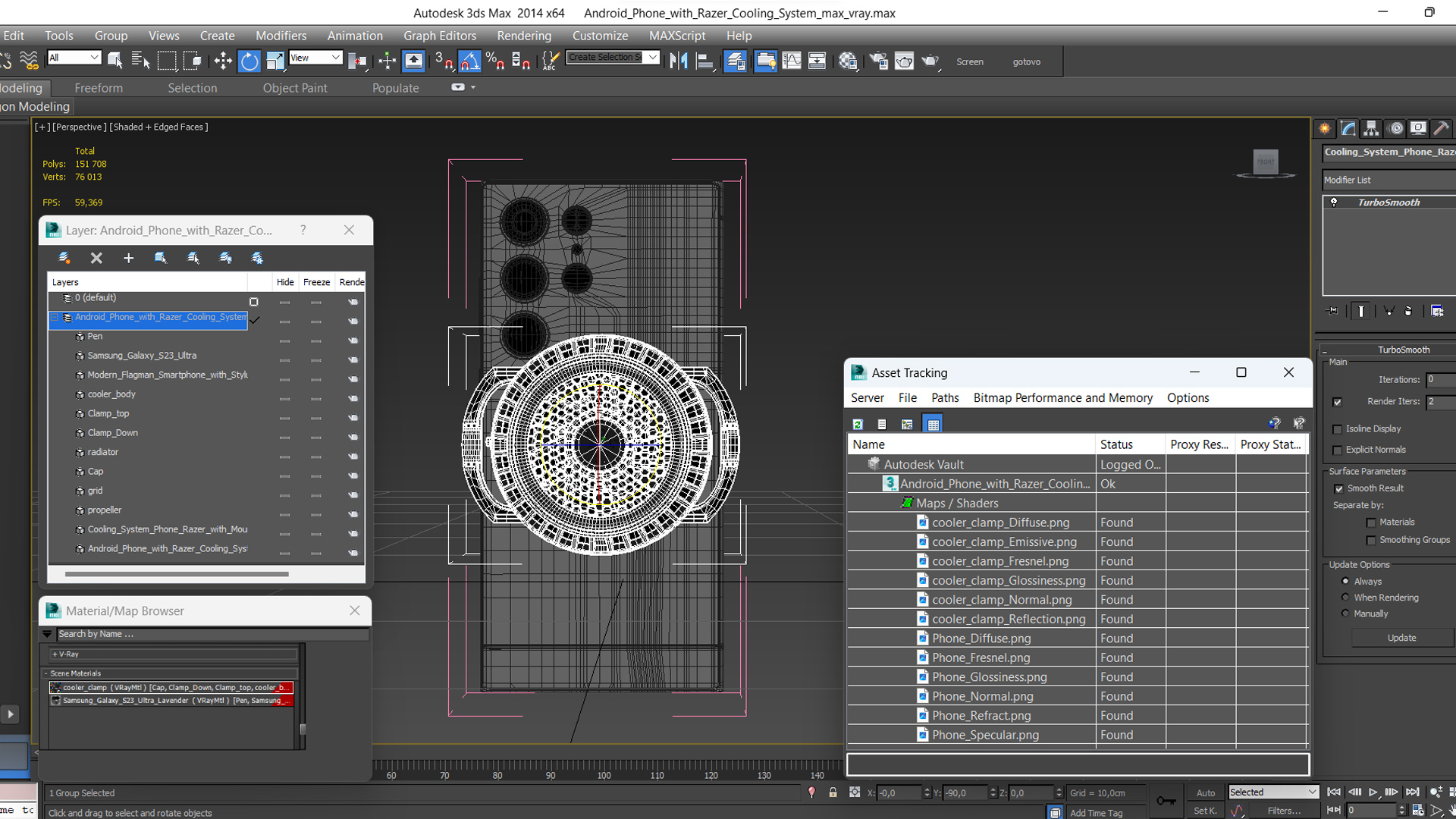The height and width of the screenshot is (819, 1456).
Task: Open the Selected key filter dropdown
Action: pos(1273,792)
